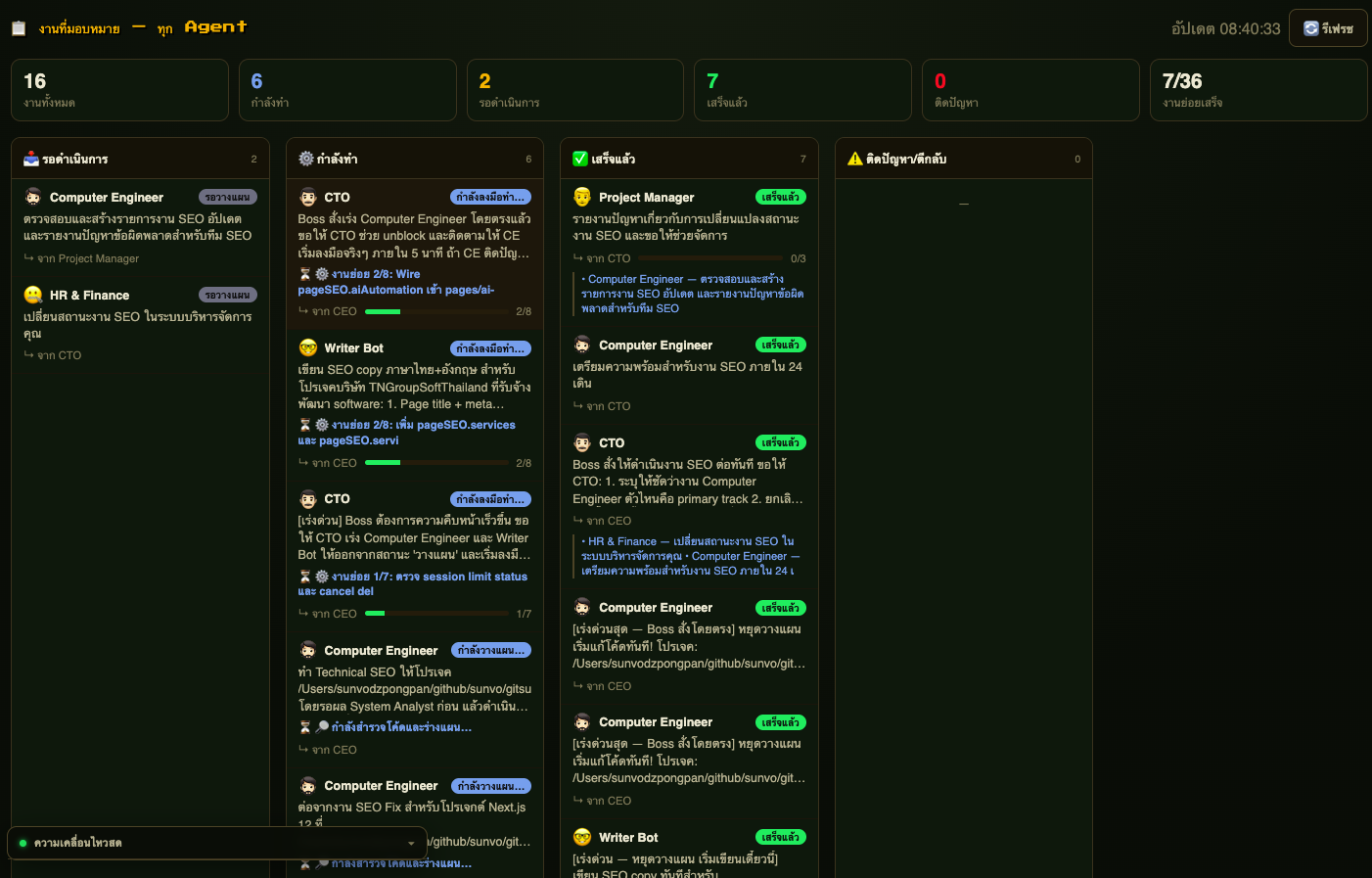This screenshot has width=1372, height=878.
Task: Open subtask link 'งานย่อย 2/8: เพิ่ม pageSEO.services'
Action: click(406, 433)
